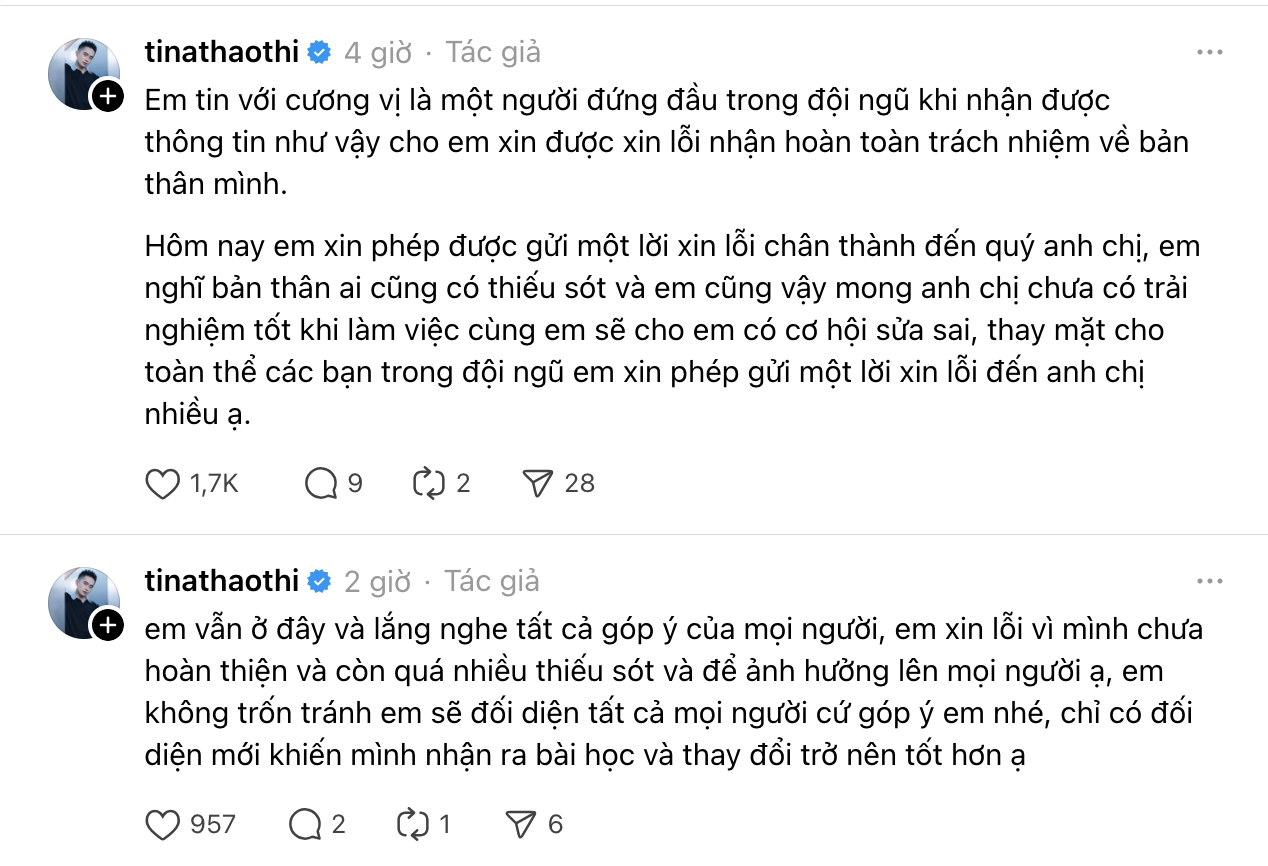Click the "4 giờ" timestamp
This screenshot has width=1268, height=866.
[377, 53]
